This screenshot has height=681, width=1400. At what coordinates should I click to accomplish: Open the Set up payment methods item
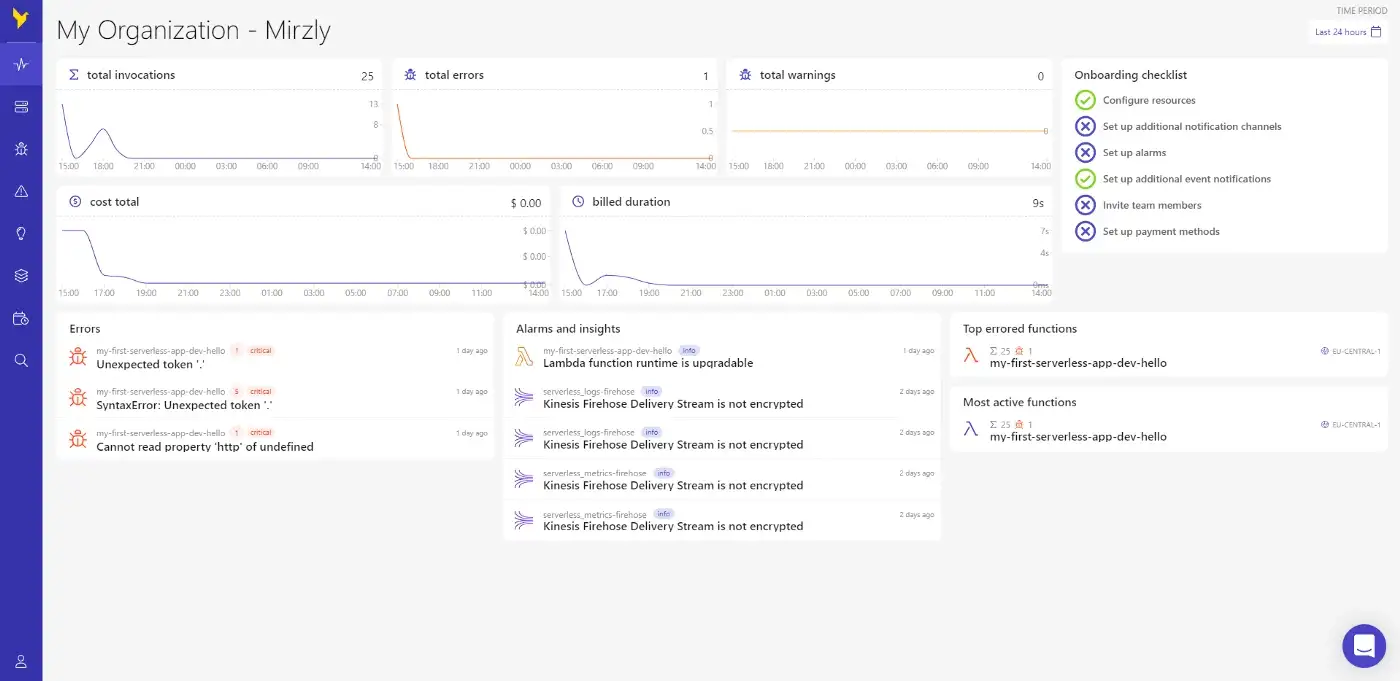click(x=1160, y=231)
